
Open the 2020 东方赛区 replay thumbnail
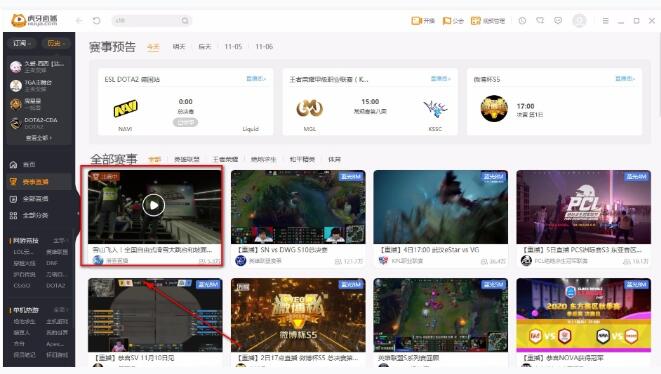(583, 315)
